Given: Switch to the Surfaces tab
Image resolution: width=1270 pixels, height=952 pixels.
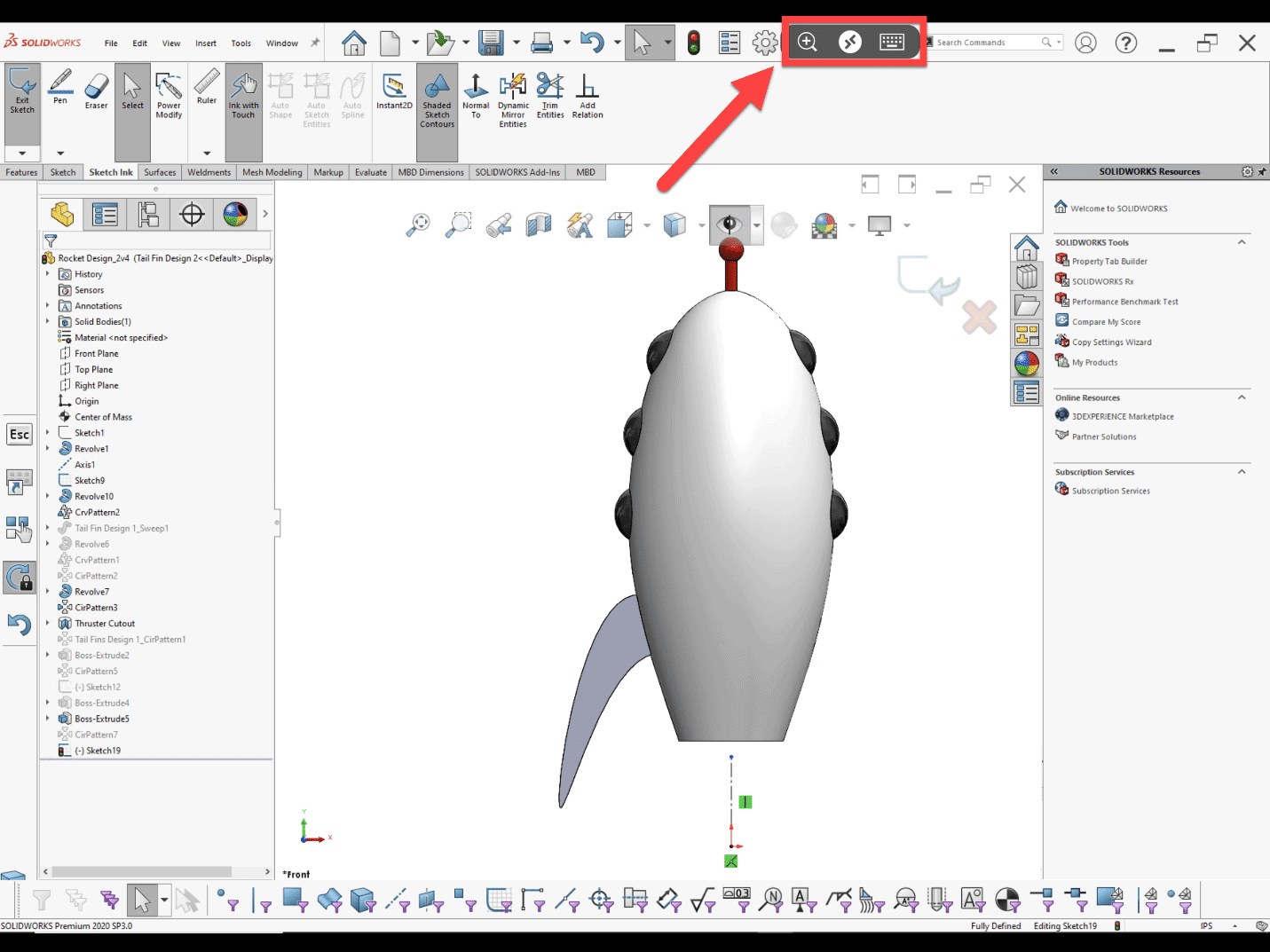Looking at the screenshot, I should 160,172.
